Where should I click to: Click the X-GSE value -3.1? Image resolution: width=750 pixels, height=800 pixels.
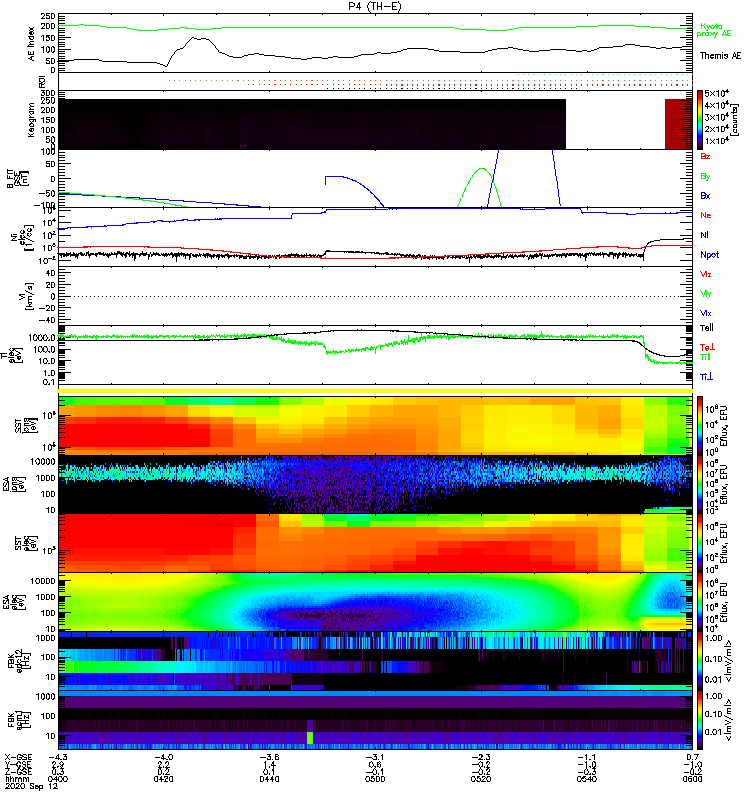click(x=375, y=757)
